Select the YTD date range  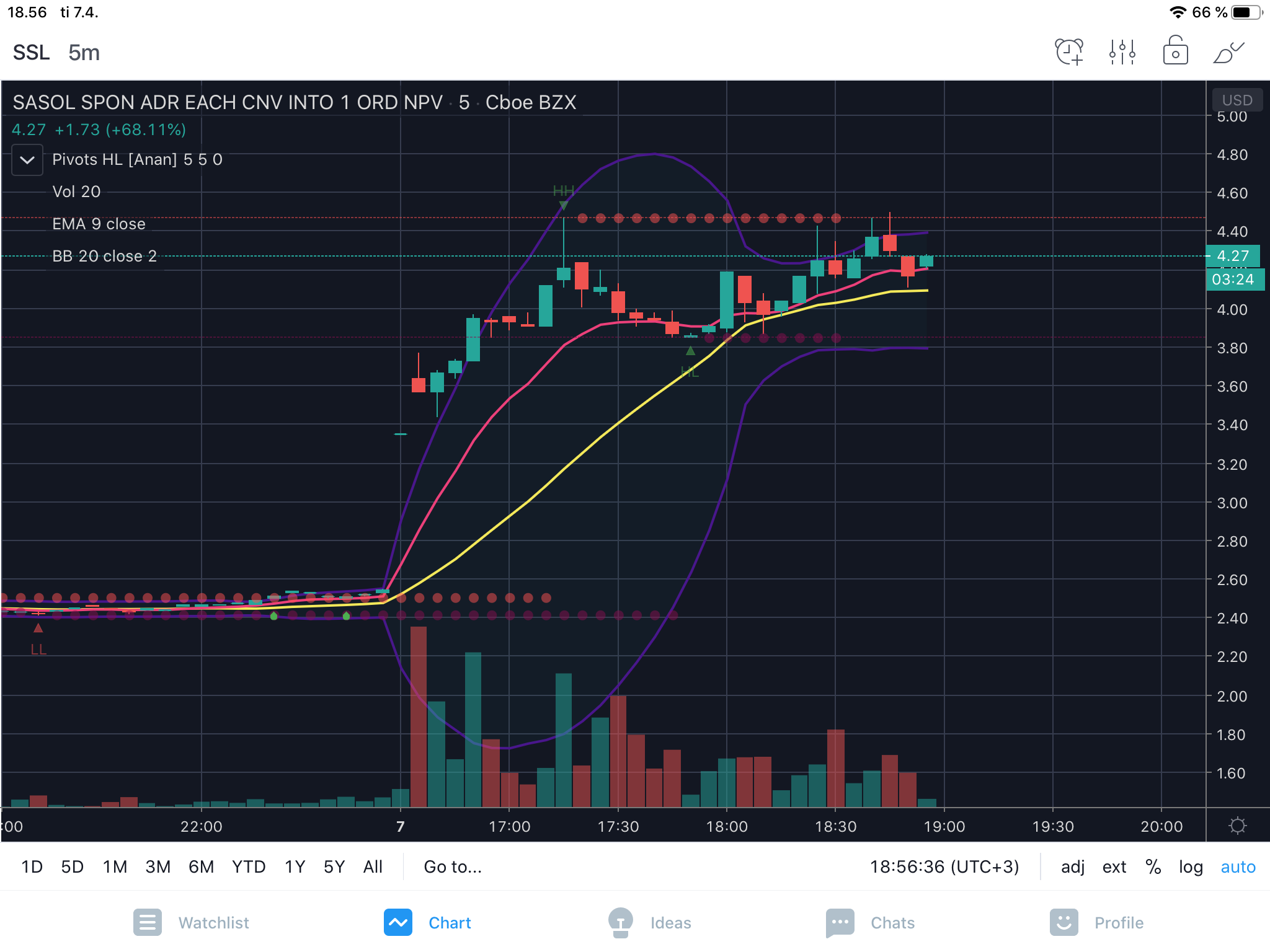[249, 866]
